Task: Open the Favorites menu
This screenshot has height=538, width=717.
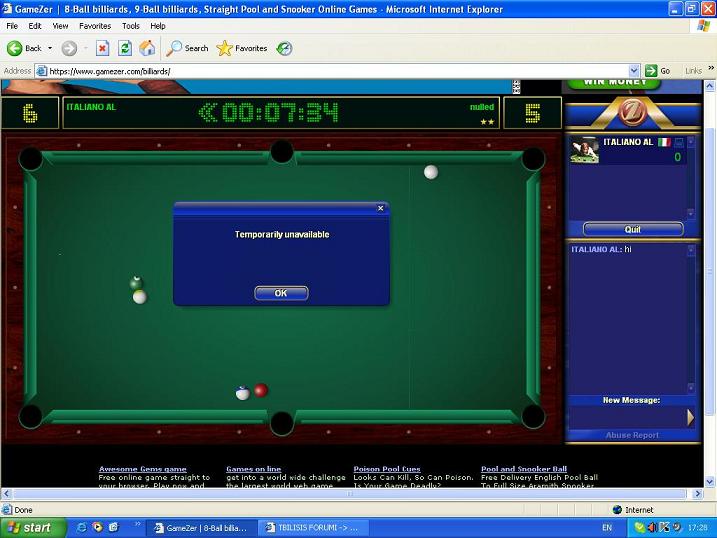Action: [95, 26]
